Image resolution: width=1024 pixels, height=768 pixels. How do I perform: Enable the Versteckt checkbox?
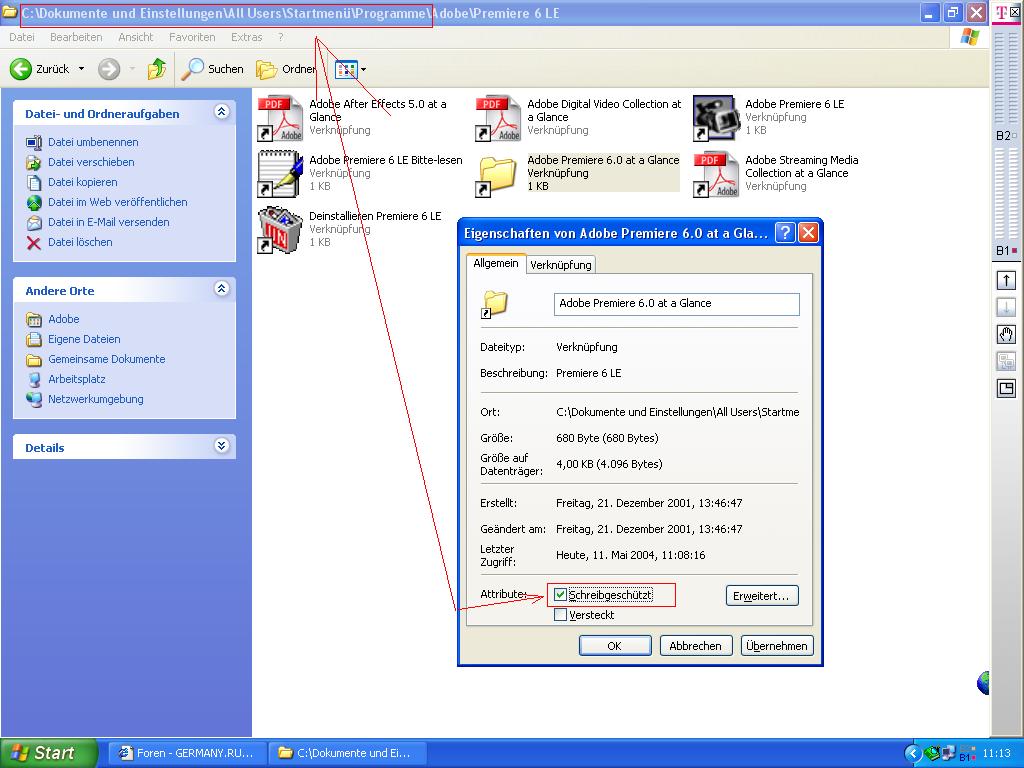pyautogui.click(x=560, y=615)
